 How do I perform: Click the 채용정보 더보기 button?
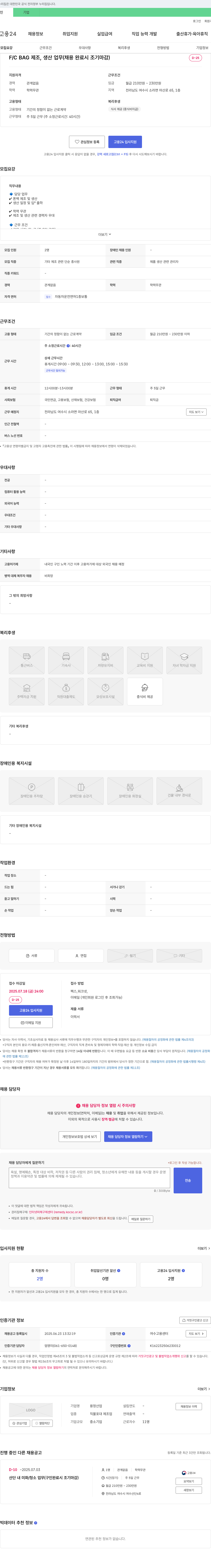click(x=189, y=1407)
